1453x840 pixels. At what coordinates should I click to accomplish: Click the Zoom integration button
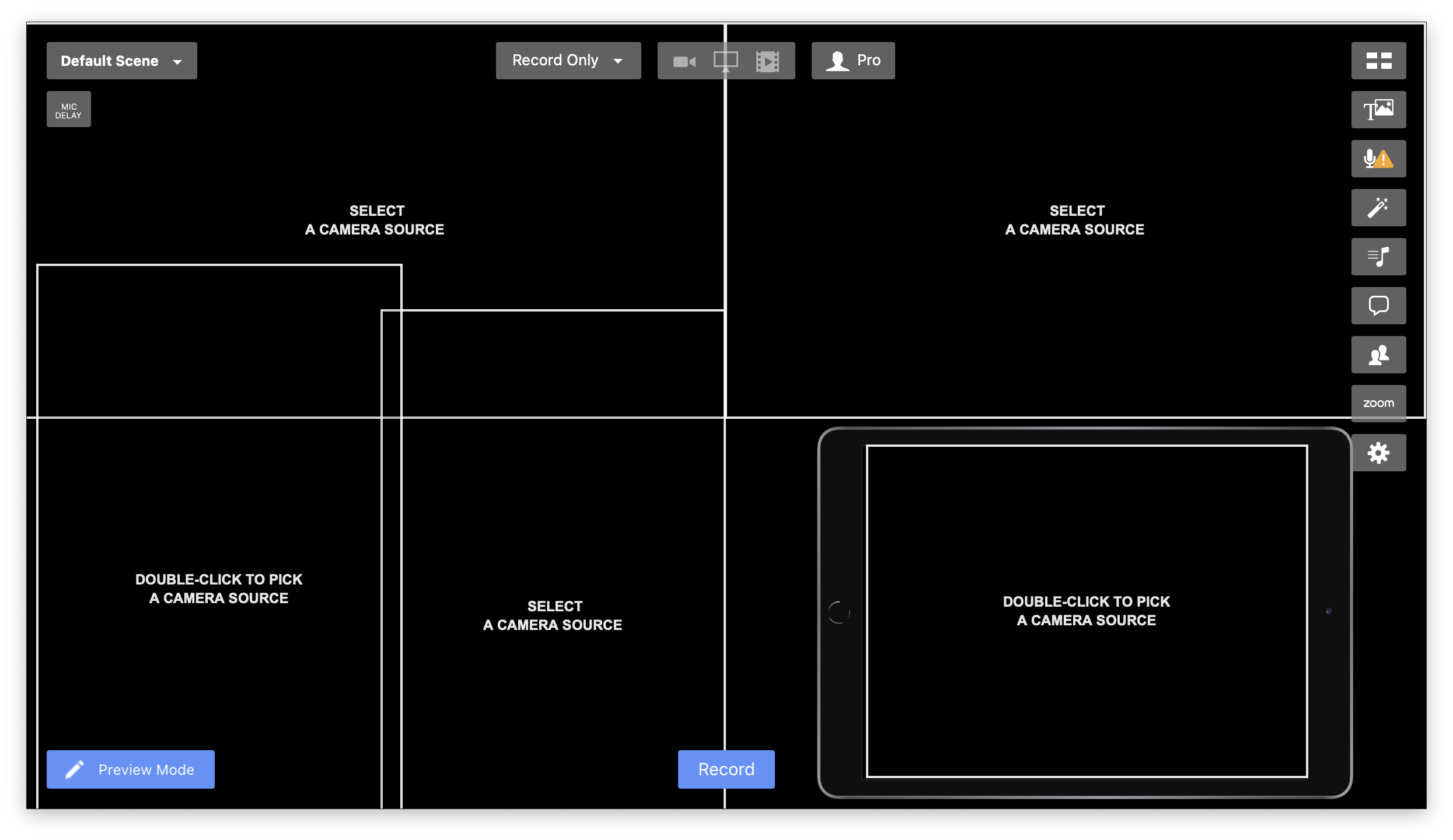(x=1378, y=403)
